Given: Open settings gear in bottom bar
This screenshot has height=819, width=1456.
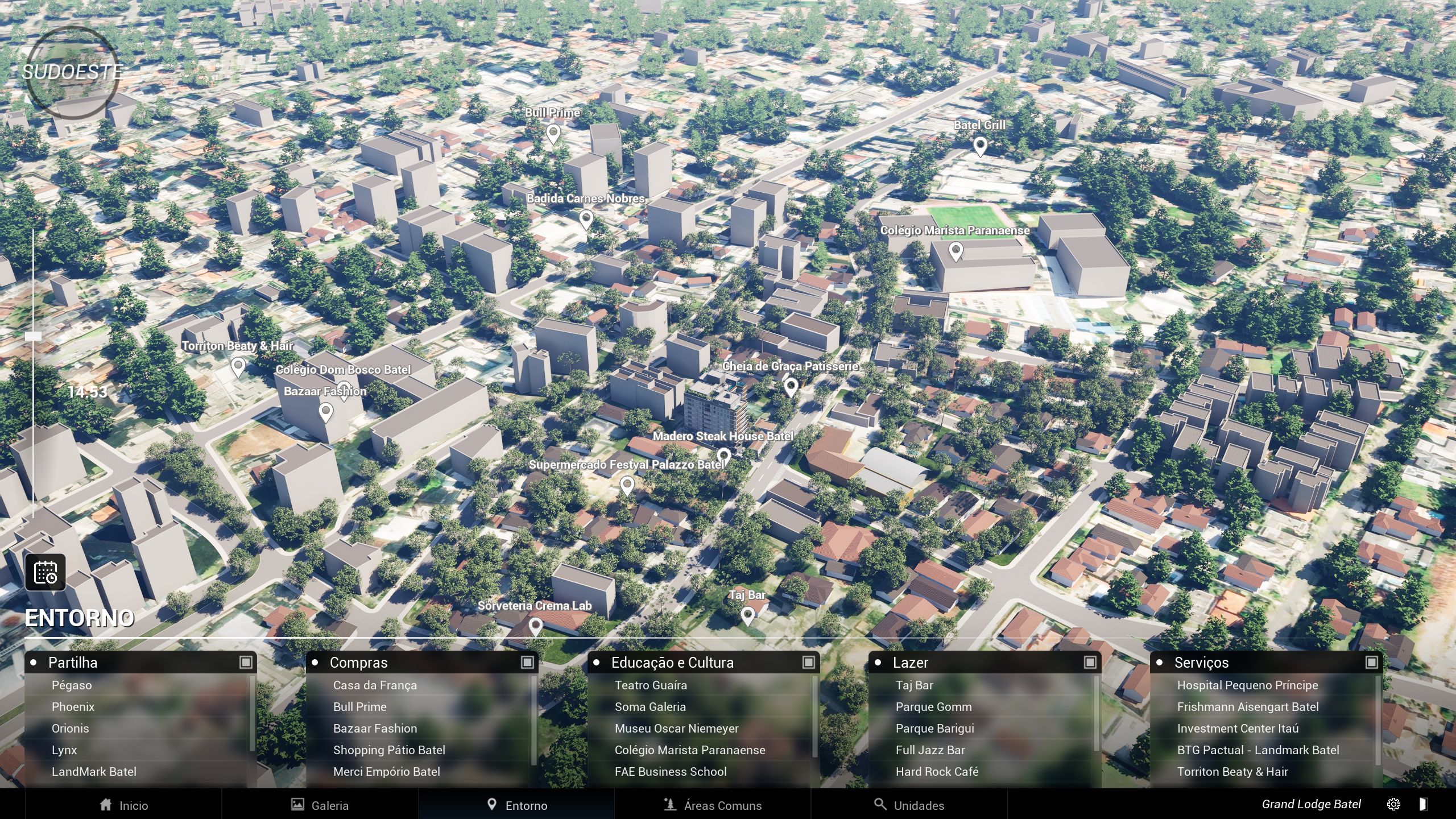Looking at the screenshot, I should 1393,804.
